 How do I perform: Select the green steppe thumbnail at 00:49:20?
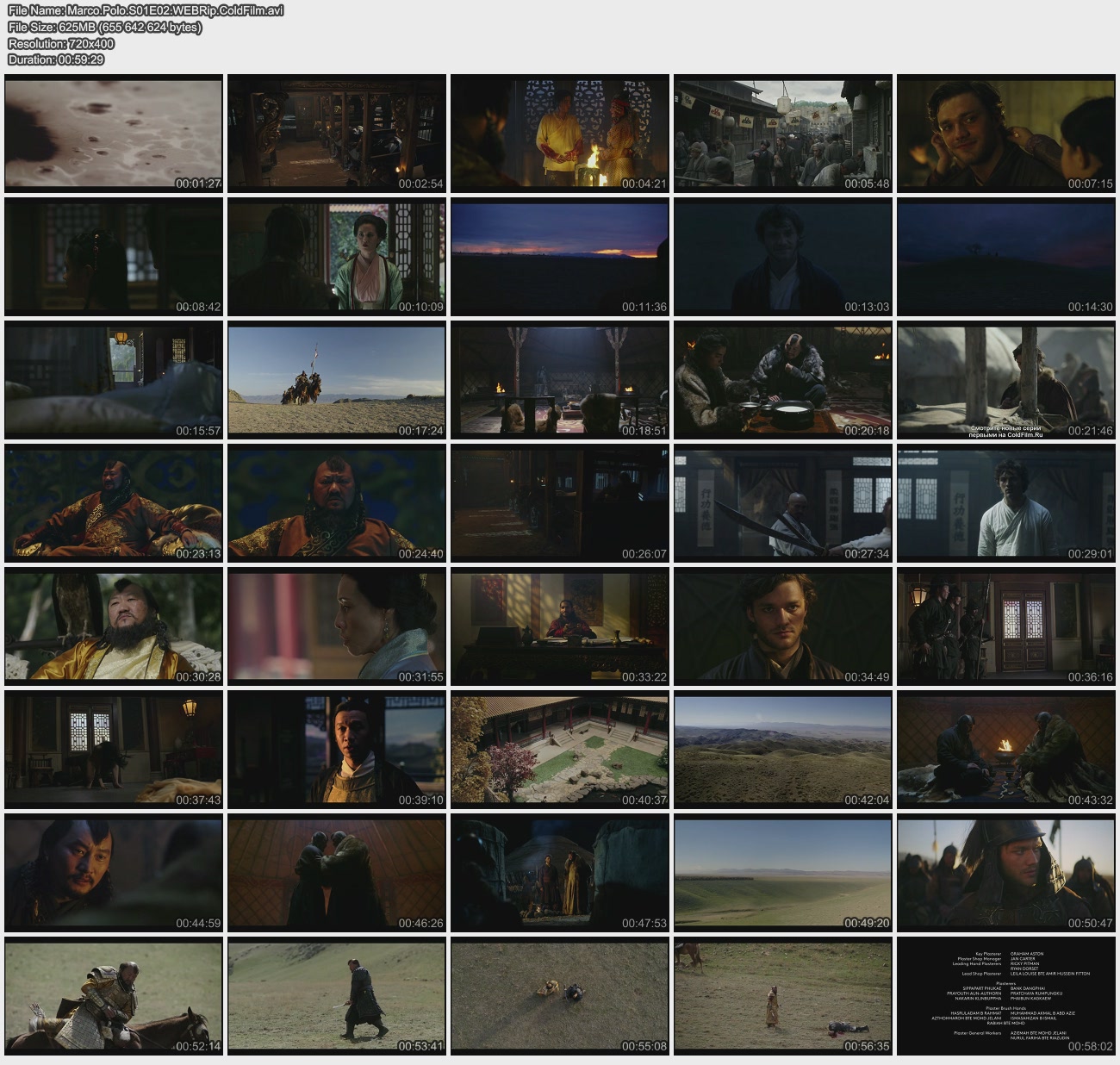click(x=782, y=874)
